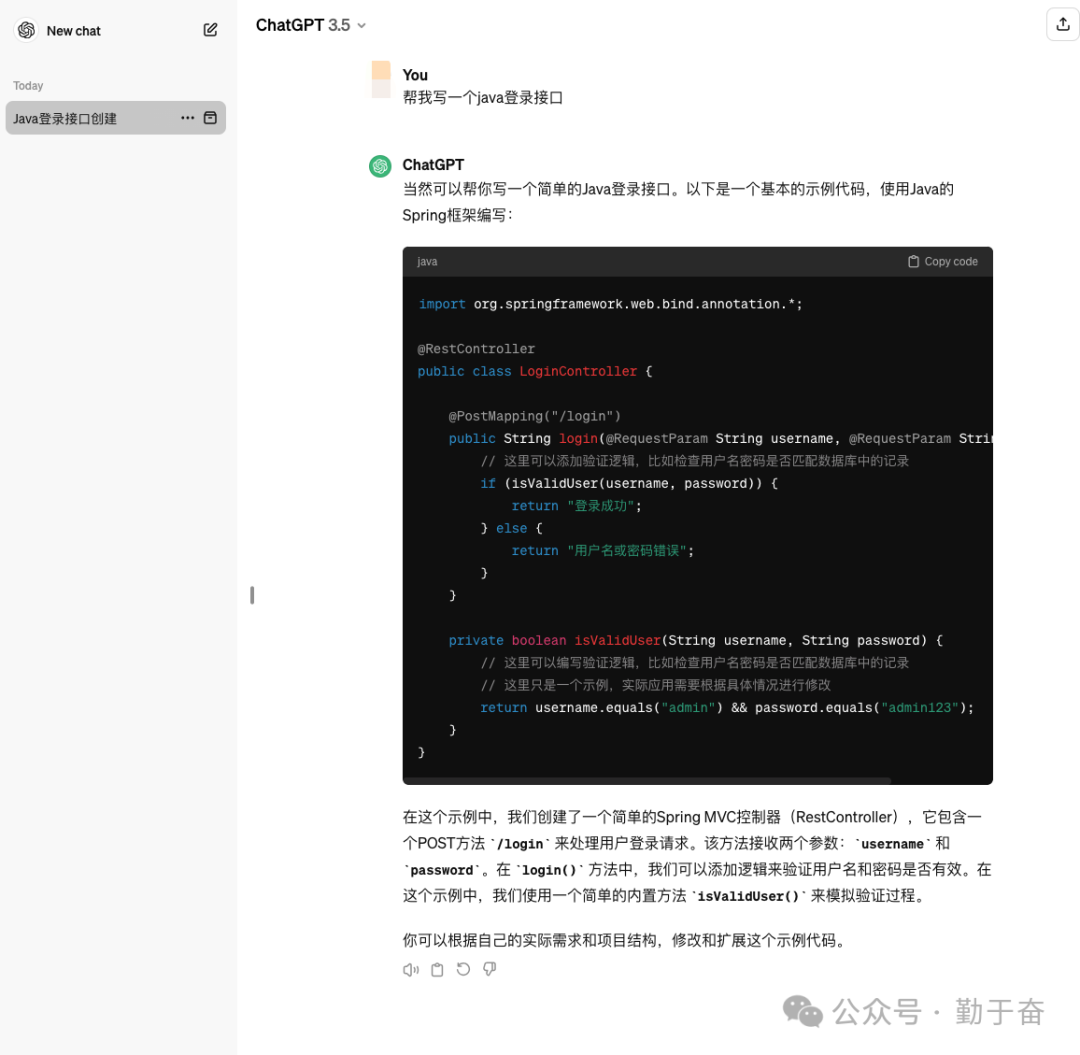Click the ChatGPT logo in the sidebar
Screen dimensions: 1080x1055
tap(26, 30)
